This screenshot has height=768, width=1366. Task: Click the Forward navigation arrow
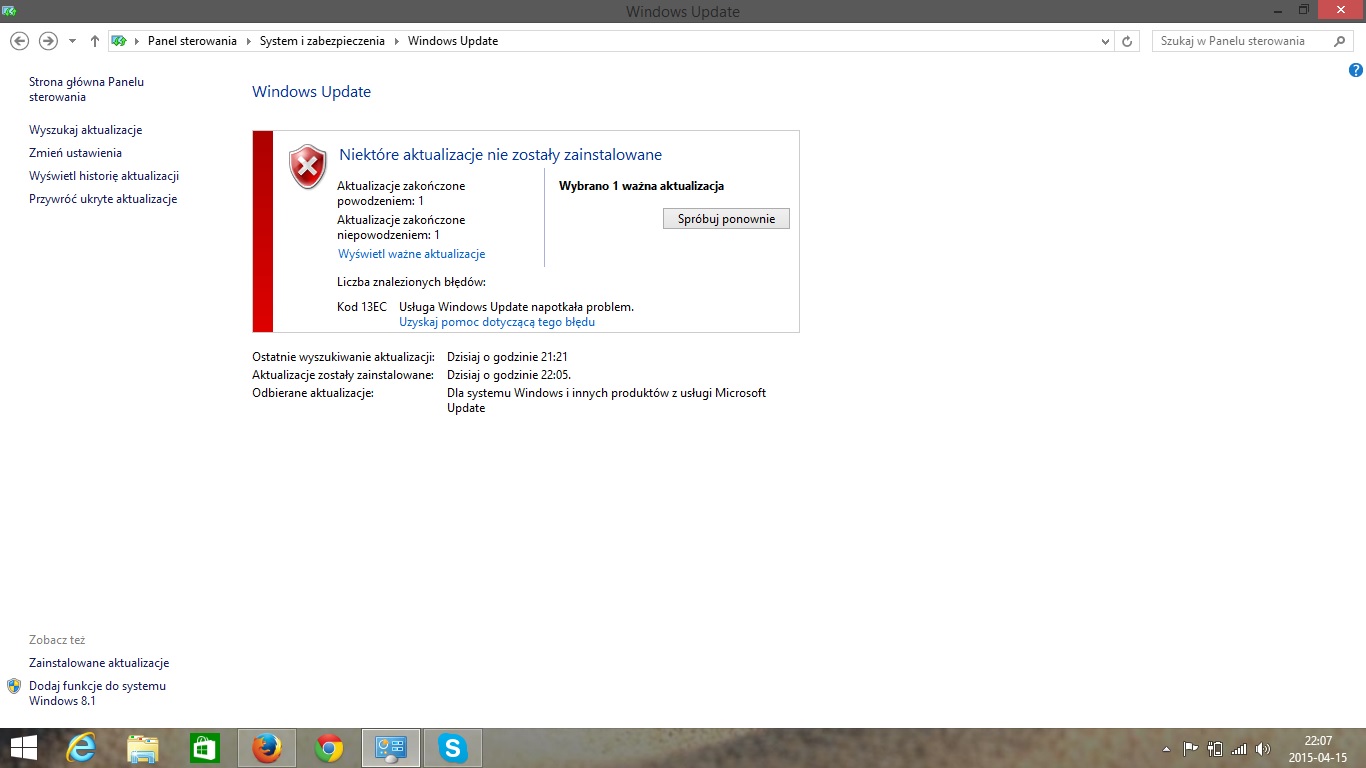(x=48, y=41)
